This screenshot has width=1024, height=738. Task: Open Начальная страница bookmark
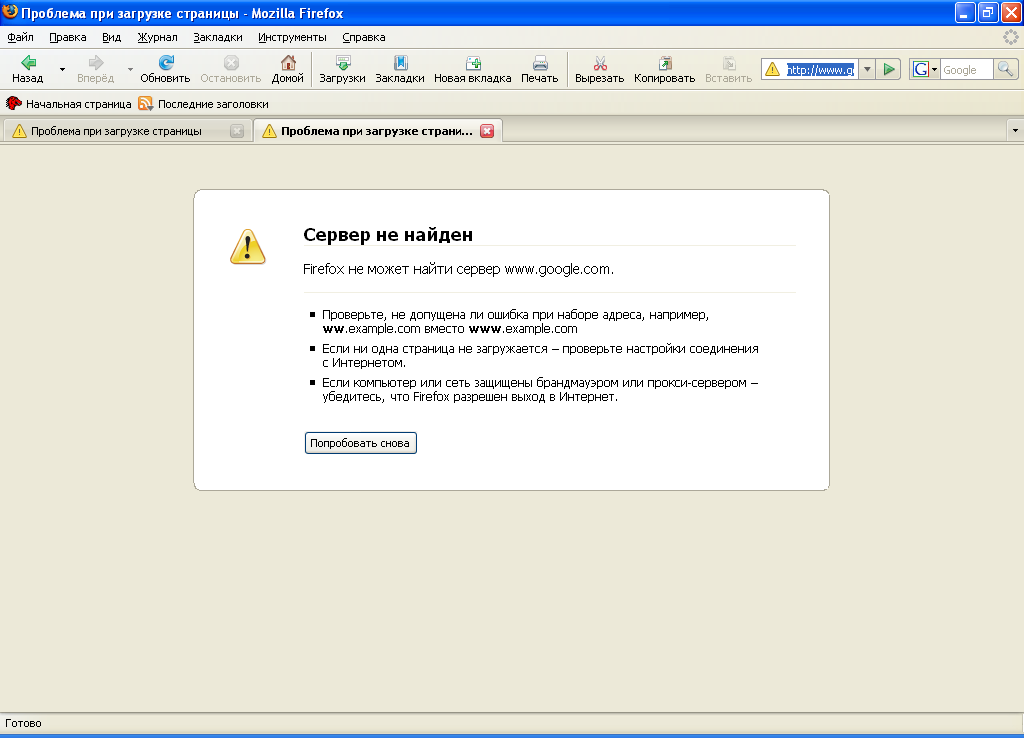(x=69, y=104)
